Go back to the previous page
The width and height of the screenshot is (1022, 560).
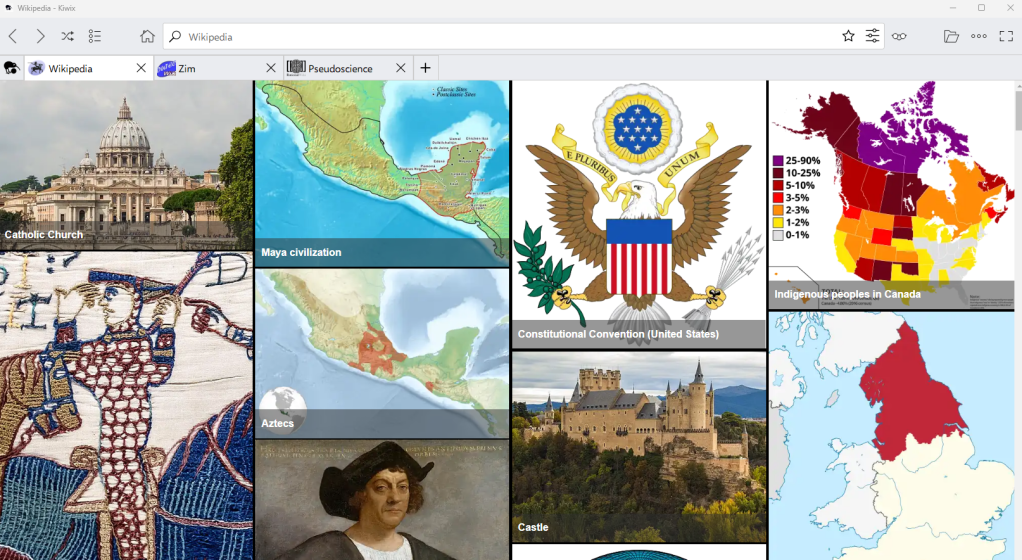tap(13, 36)
